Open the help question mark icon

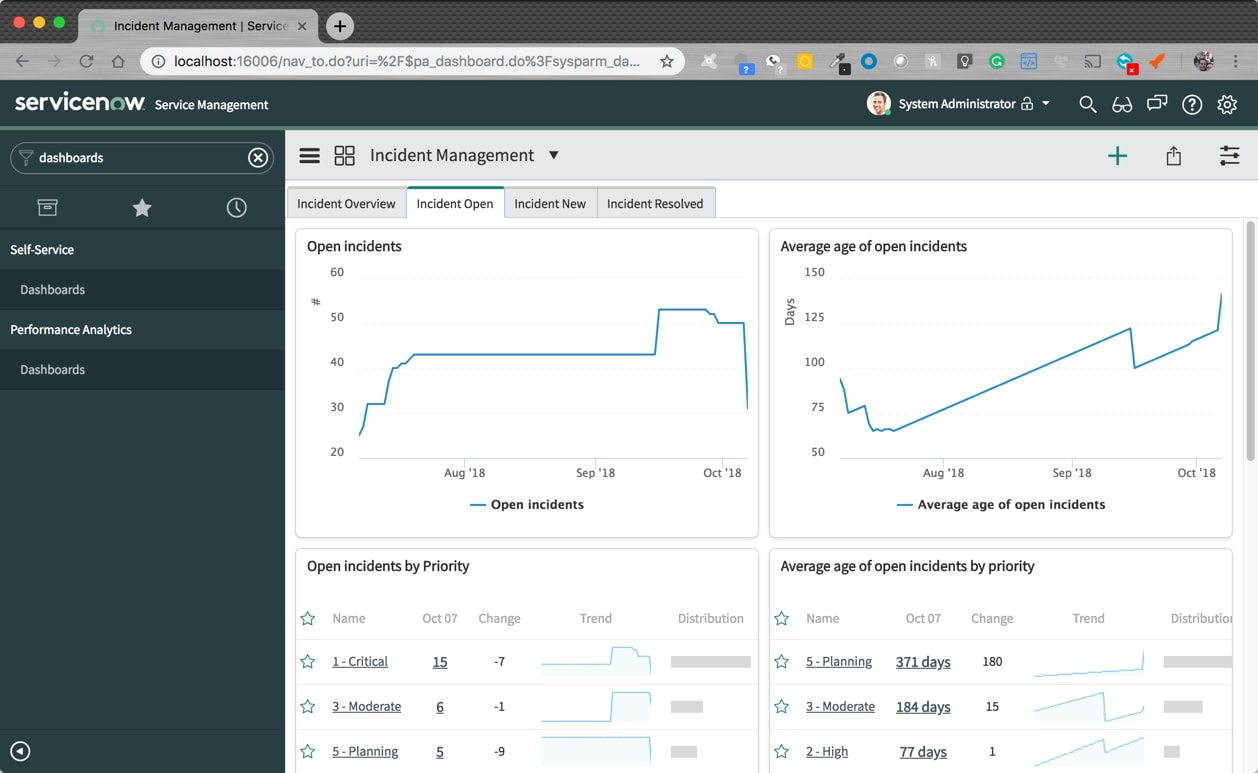pos(1192,104)
